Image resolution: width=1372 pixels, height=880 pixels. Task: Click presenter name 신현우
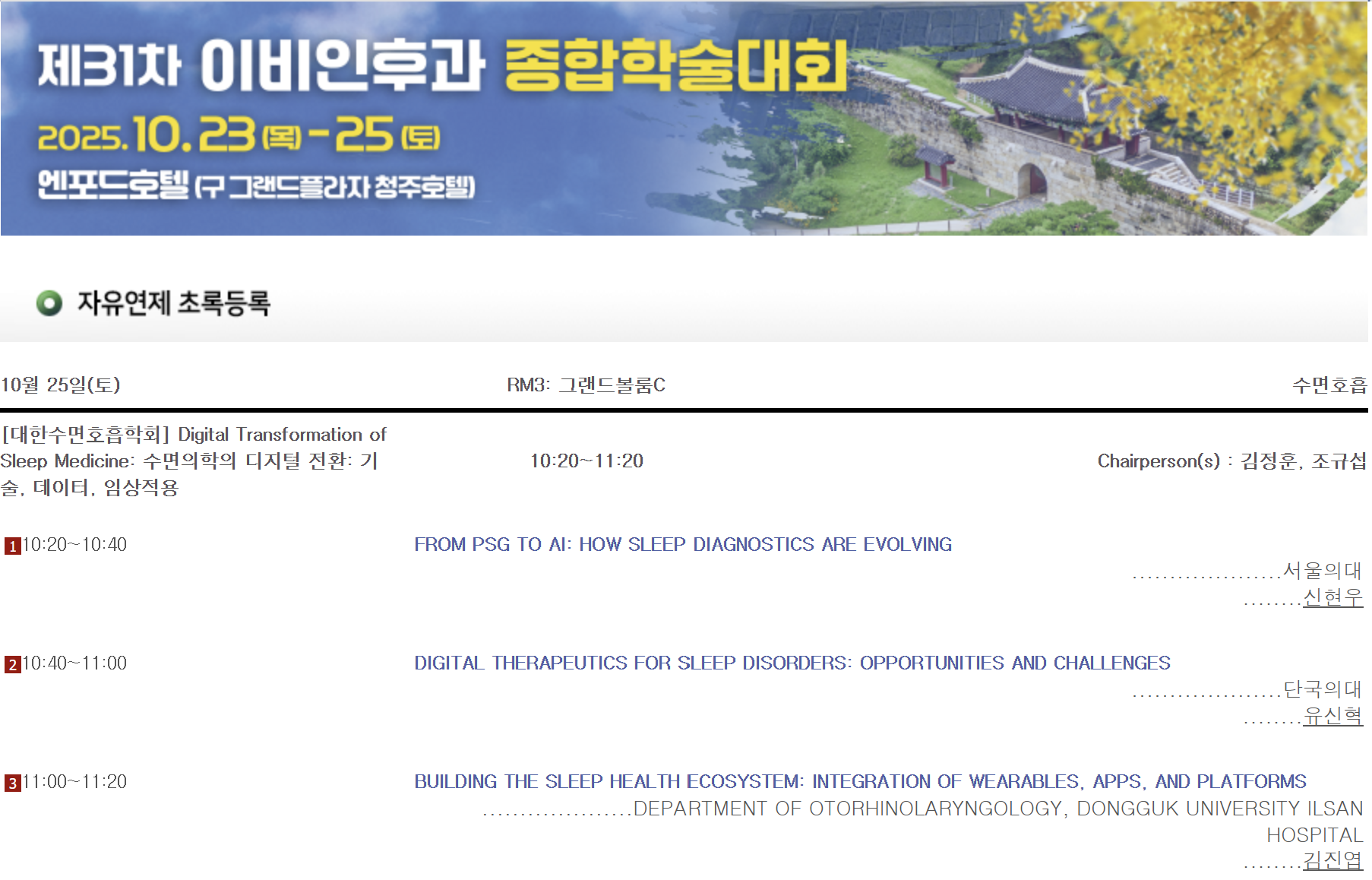[1332, 598]
